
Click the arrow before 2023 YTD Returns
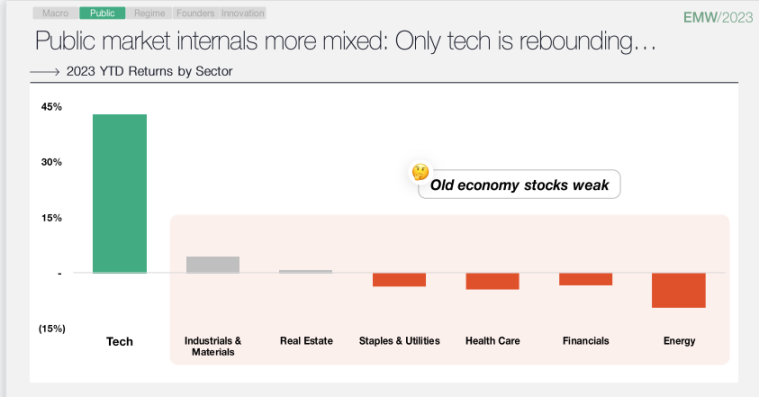tap(45, 72)
